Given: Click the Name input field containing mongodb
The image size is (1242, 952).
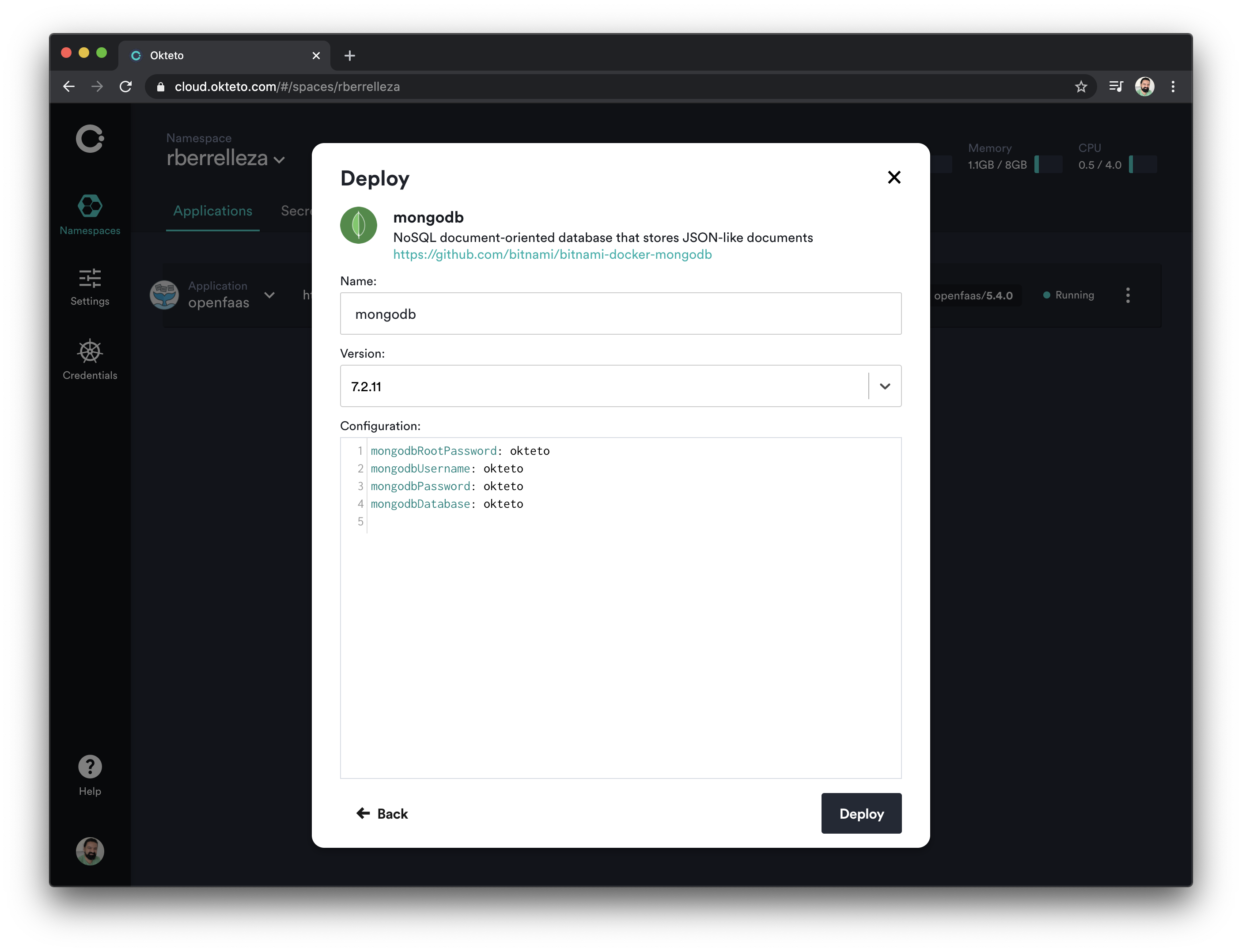Looking at the screenshot, I should click(620, 314).
